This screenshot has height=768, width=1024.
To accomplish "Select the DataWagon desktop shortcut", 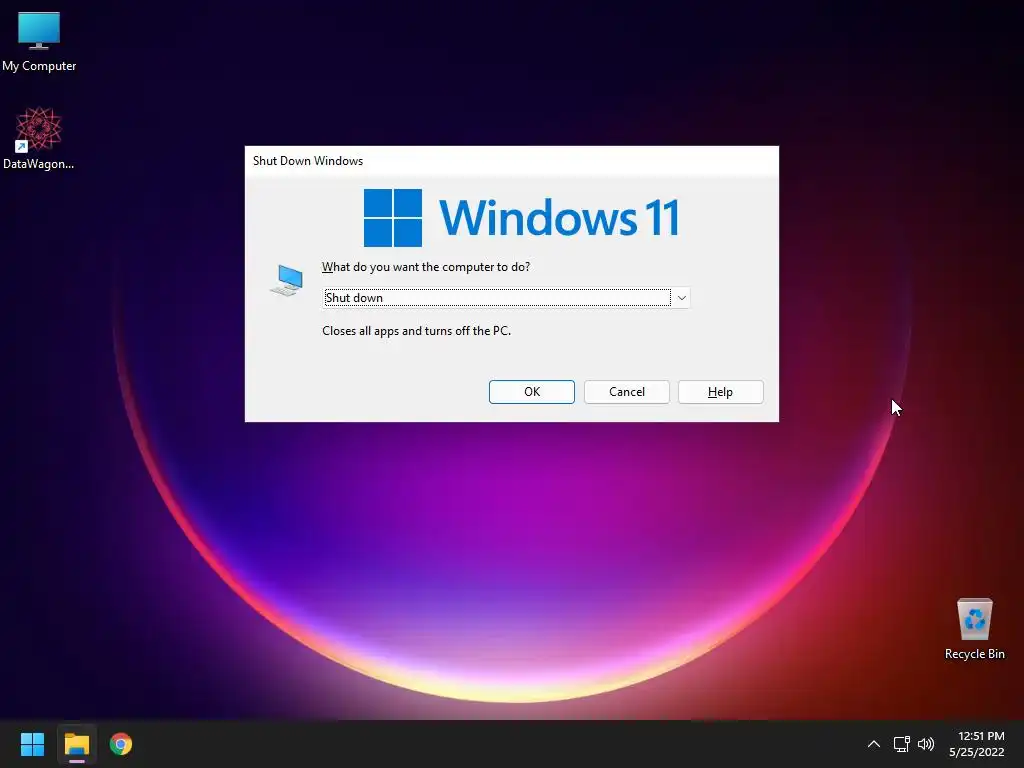I will tap(39, 138).
